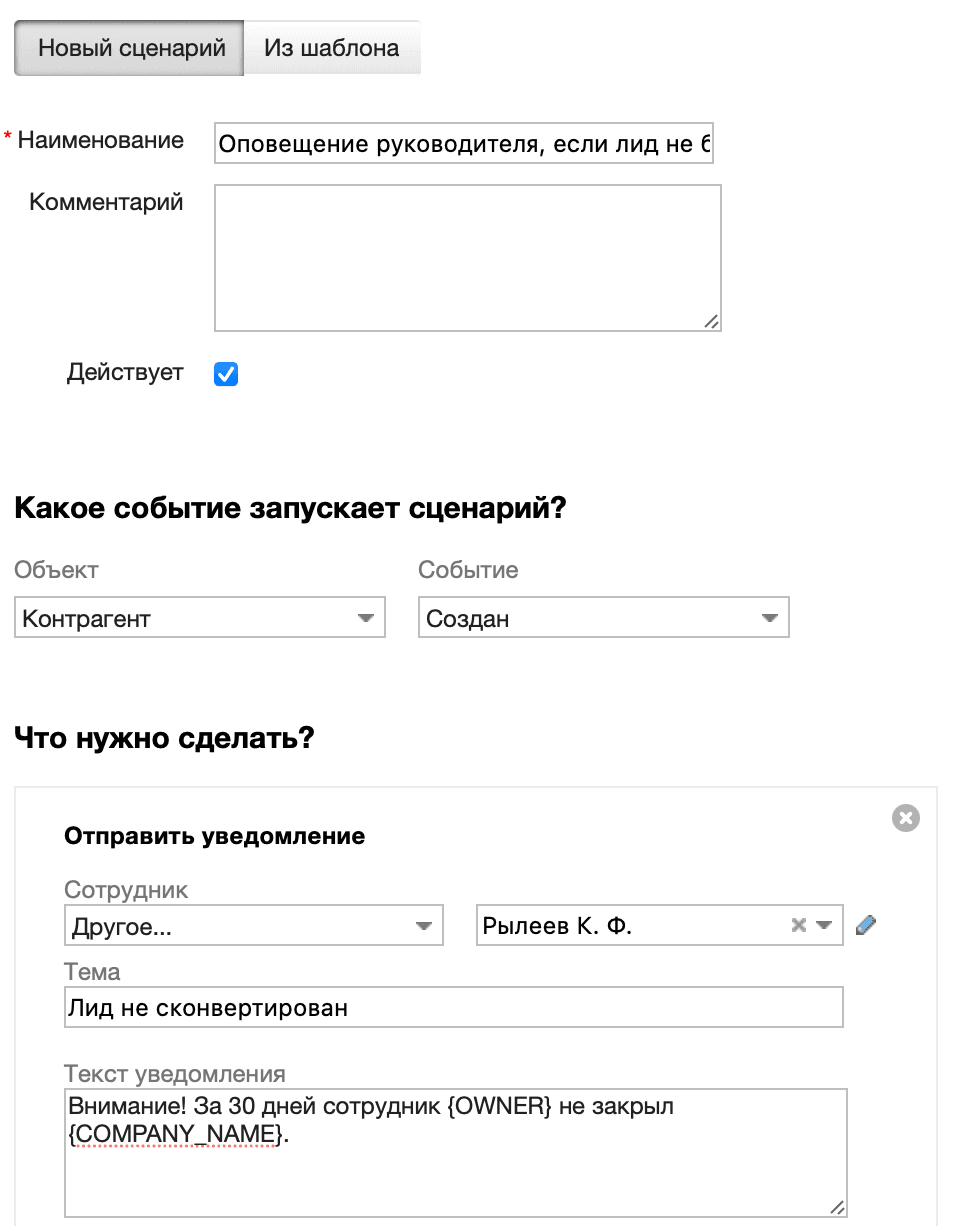
Task: Click inside the Комментарий text area
Action: coord(467,255)
